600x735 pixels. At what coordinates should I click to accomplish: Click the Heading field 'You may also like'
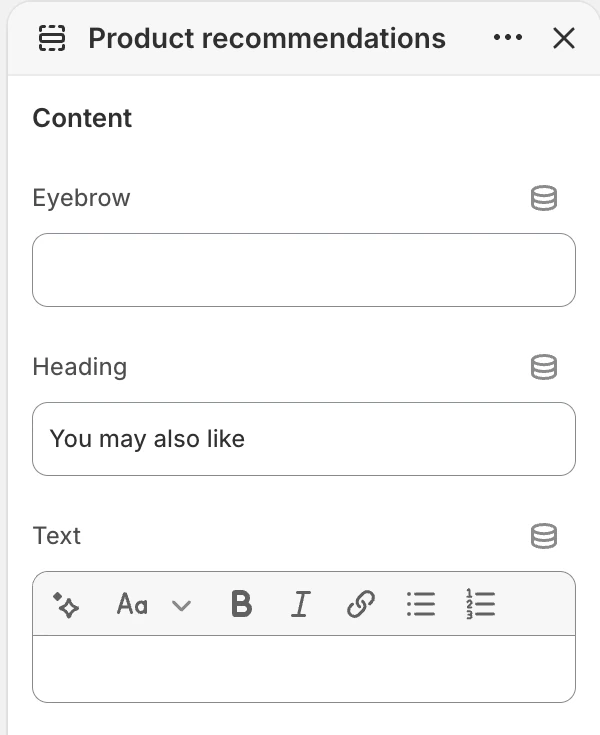(x=304, y=439)
